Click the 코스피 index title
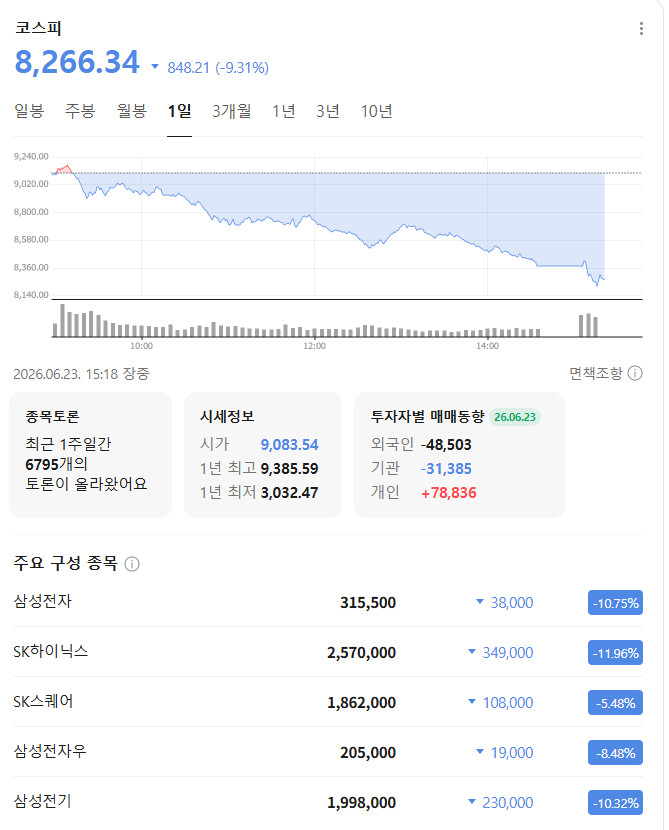This screenshot has height=830, width=669. click(x=38, y=28)
